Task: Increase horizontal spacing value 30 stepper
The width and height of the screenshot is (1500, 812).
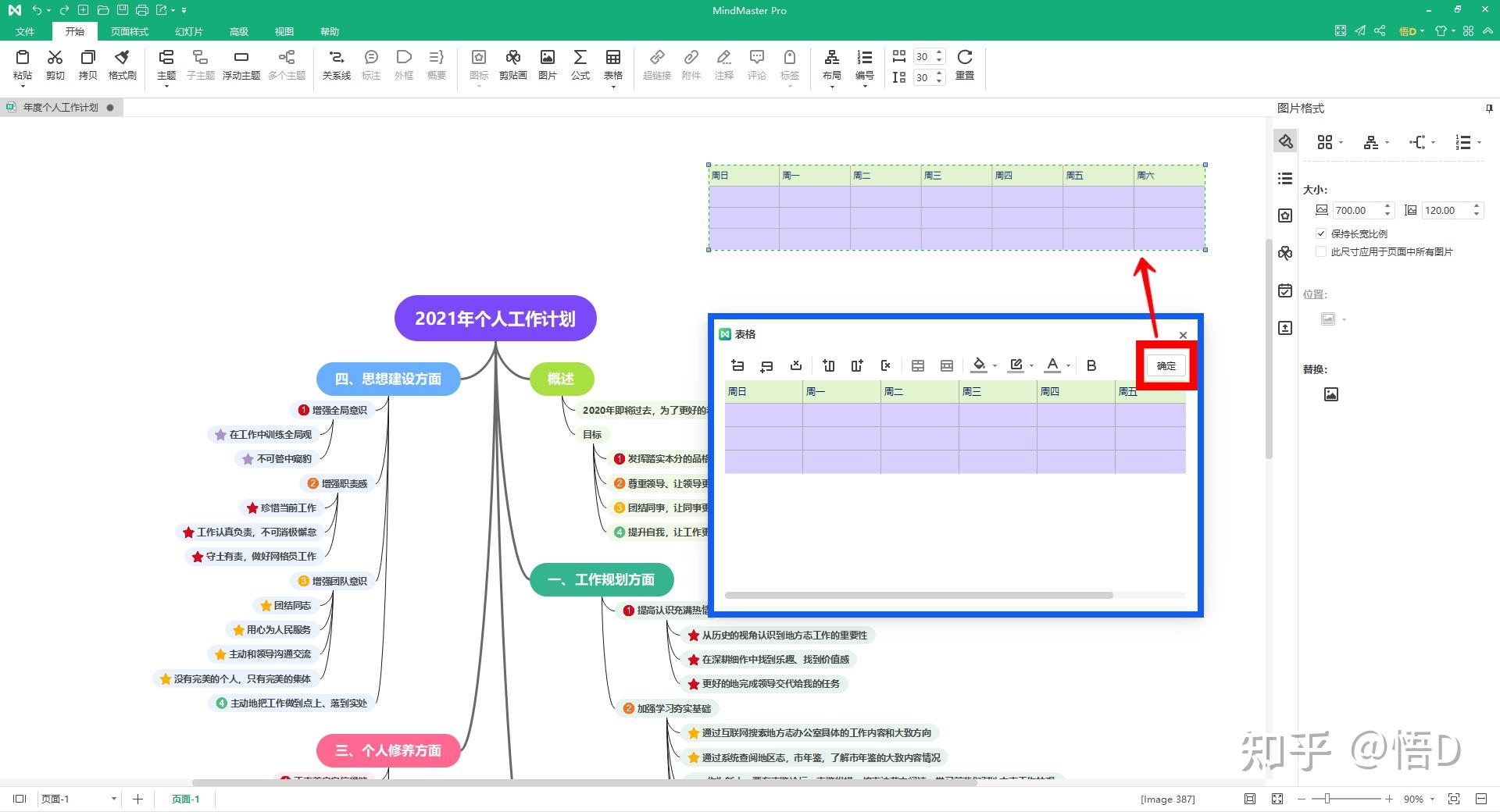Action: pyautogui.click(x=939, y=52)
